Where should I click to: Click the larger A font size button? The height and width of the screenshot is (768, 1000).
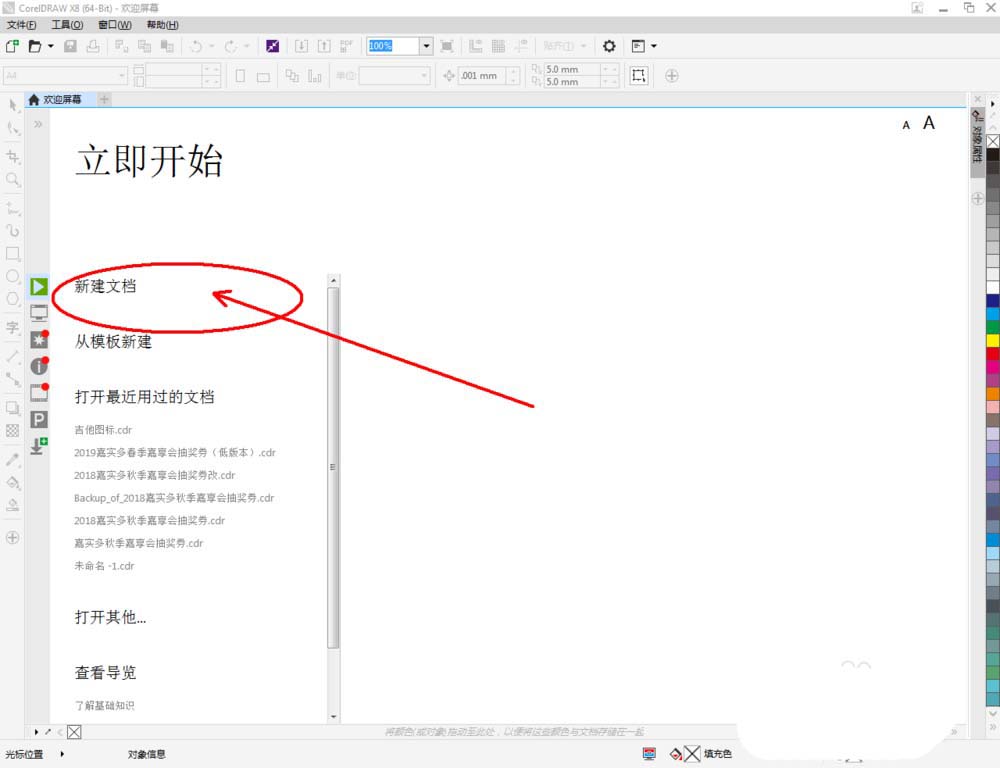pyautogui.click(x=929, y=122)
